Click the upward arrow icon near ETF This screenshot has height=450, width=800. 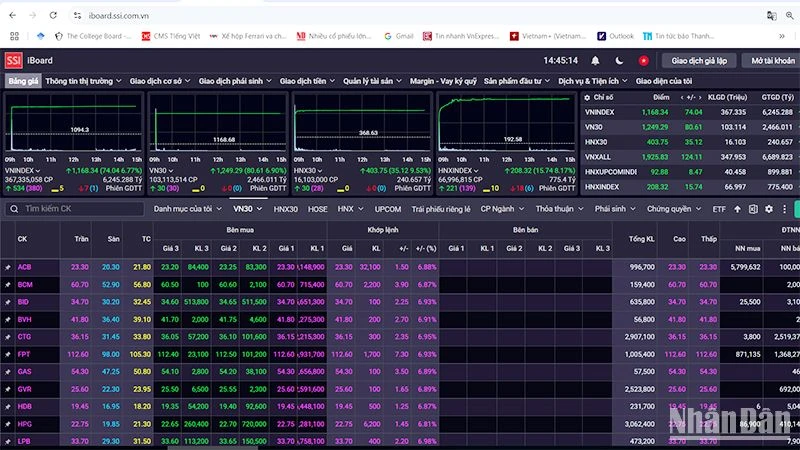737,209
